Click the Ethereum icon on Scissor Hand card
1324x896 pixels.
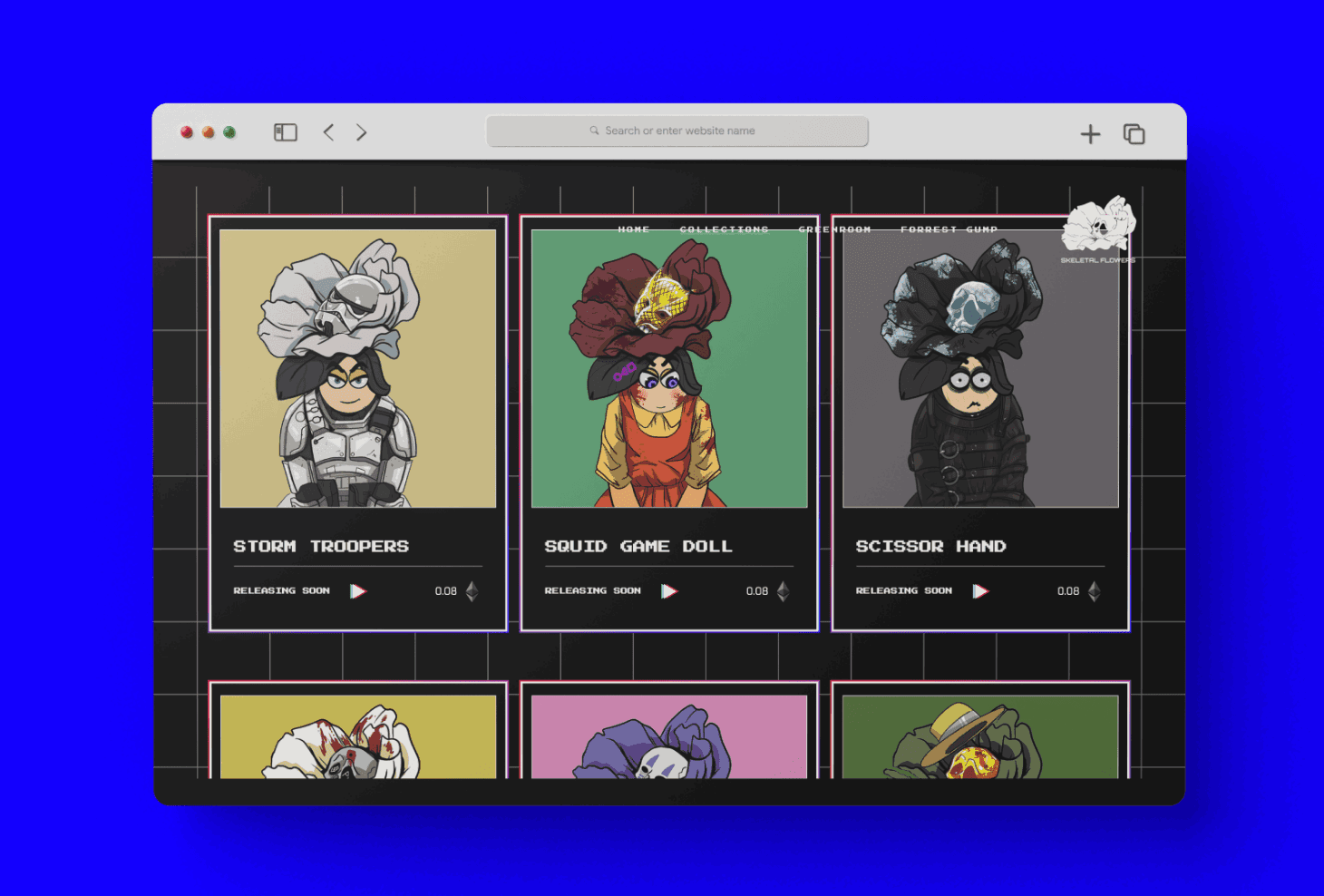point(1094,591)
